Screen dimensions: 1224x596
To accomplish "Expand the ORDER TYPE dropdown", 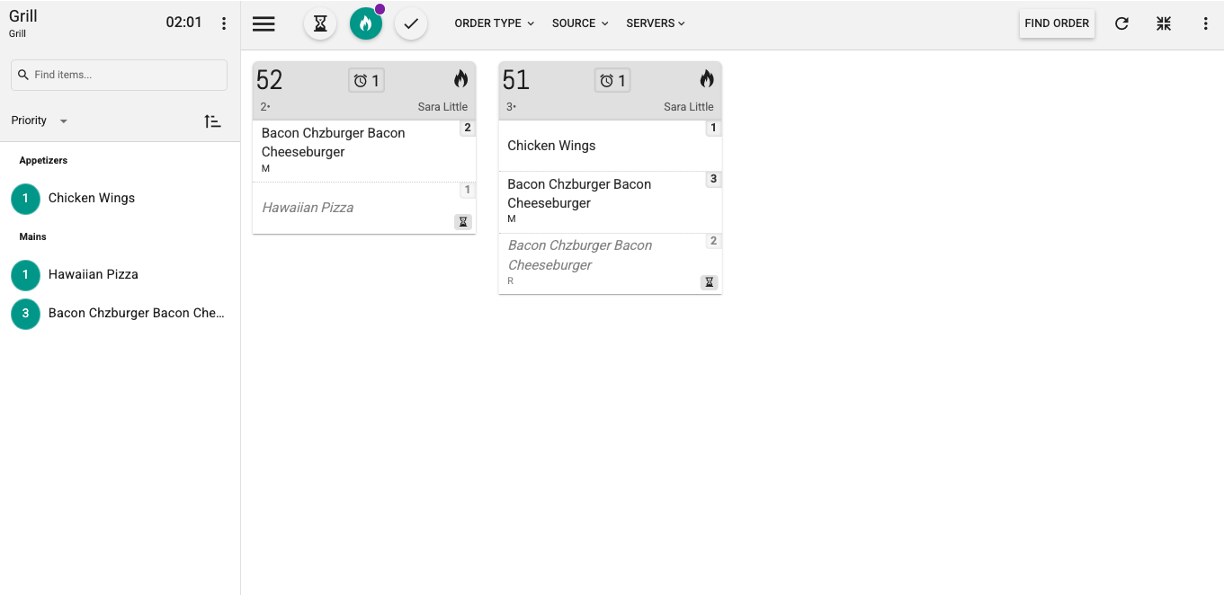I will [494, 23].
